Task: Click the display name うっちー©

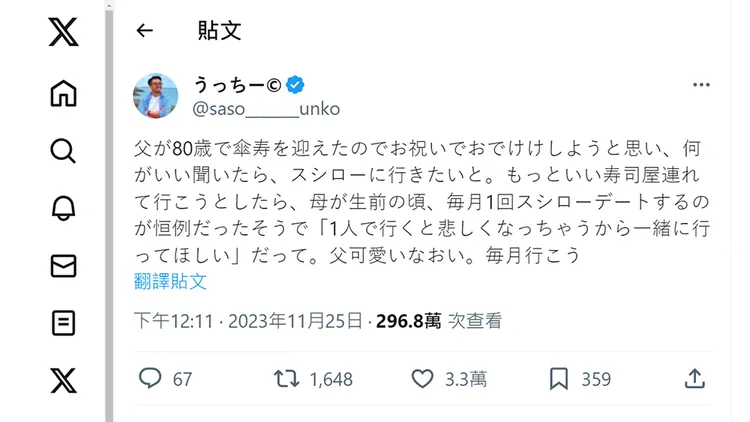Action: pyautogui.click(x=236, y=84)
